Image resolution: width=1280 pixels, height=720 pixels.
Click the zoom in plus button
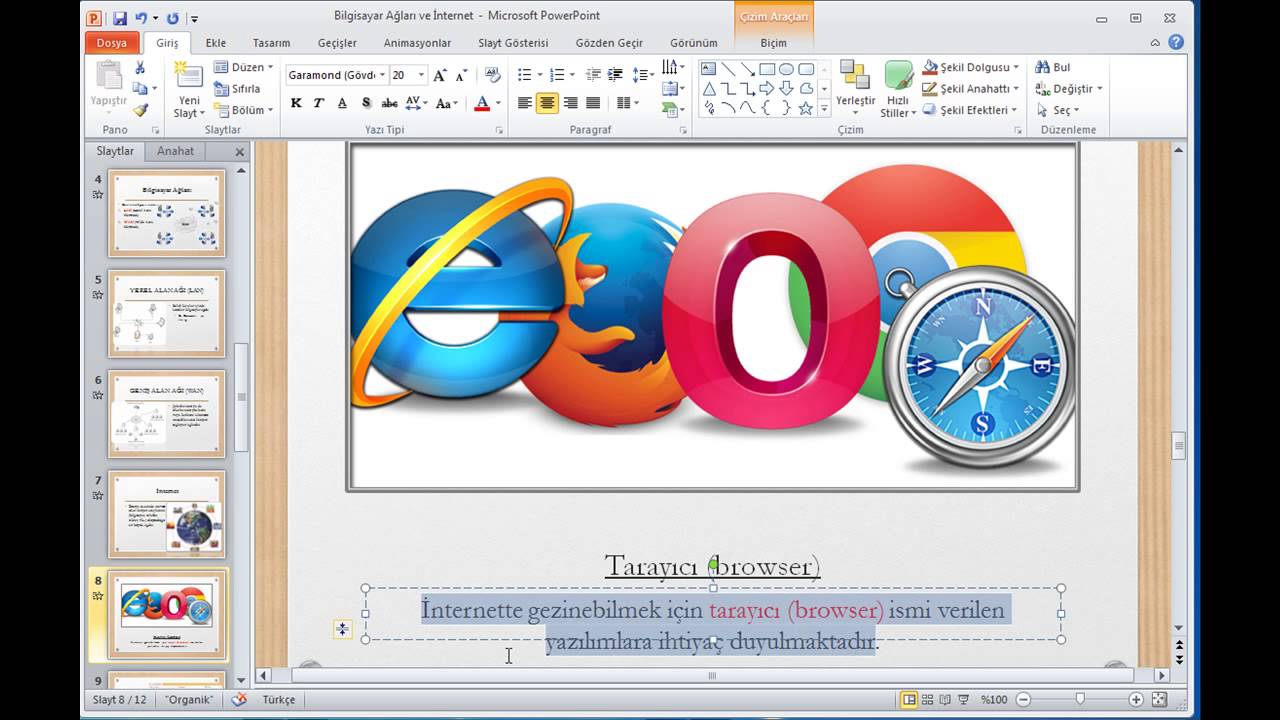click(1136, 700)
